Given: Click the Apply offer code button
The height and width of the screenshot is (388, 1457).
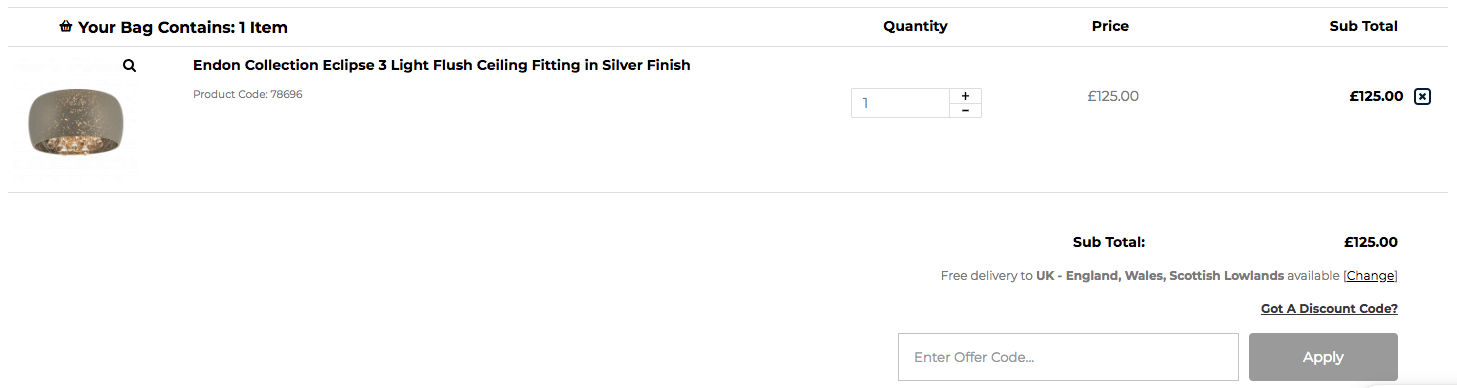Looking at the screenshot, I should click(x=1323, y=357).
